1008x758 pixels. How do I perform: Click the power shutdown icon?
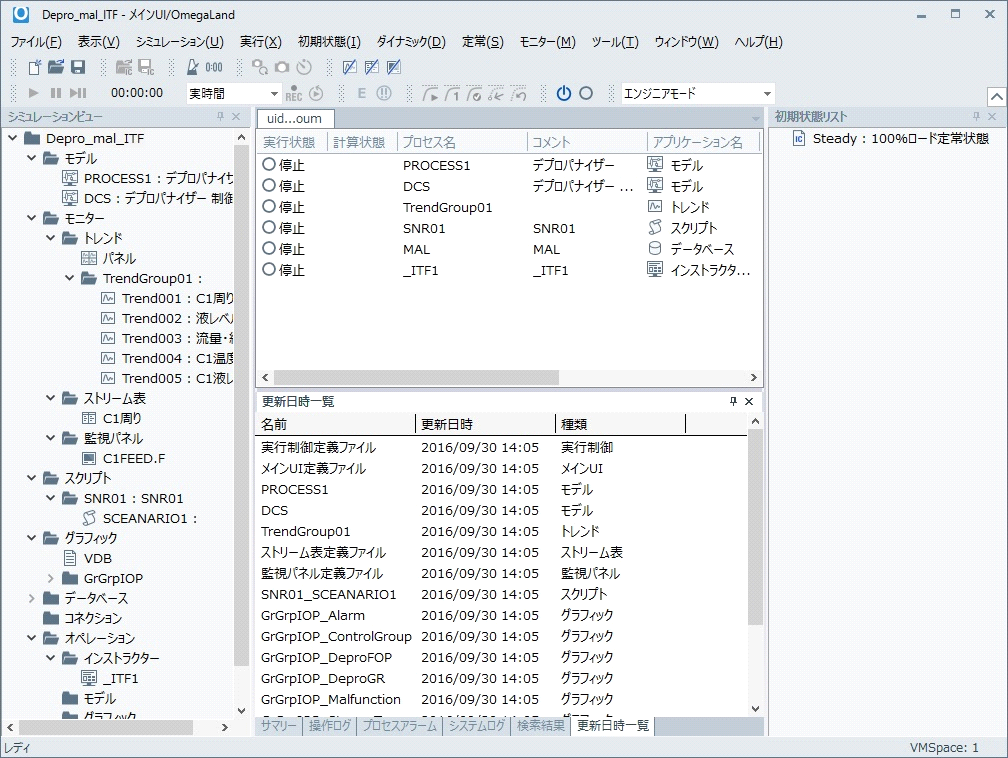click(x=563, y=93)
